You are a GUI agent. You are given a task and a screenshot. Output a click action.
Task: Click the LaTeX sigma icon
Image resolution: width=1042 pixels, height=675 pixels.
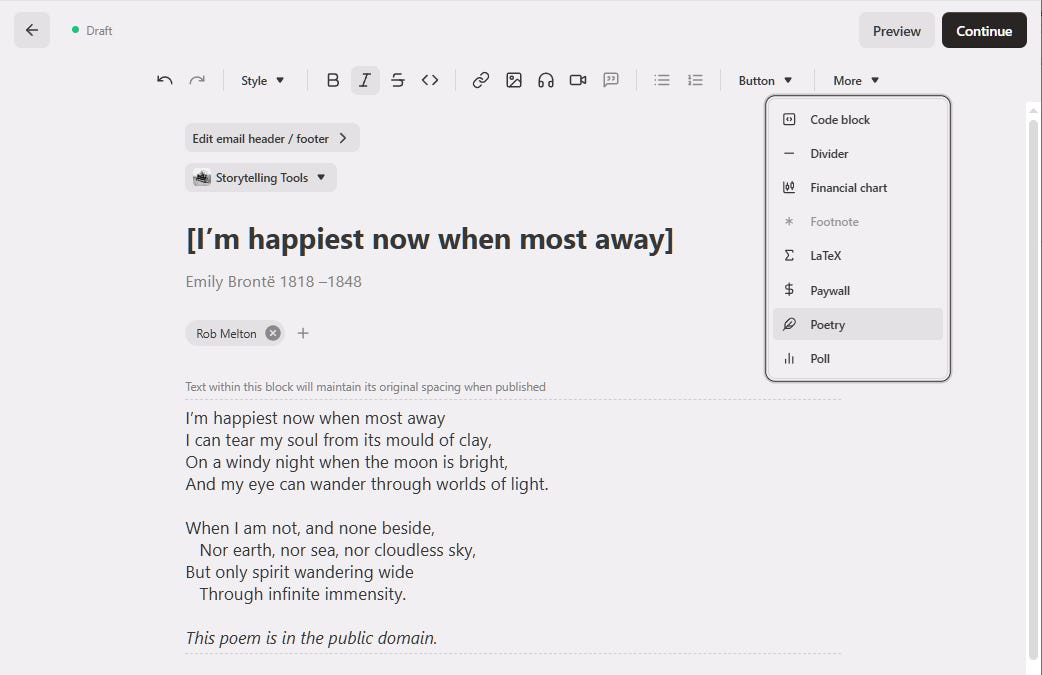(x=789, y=256)
